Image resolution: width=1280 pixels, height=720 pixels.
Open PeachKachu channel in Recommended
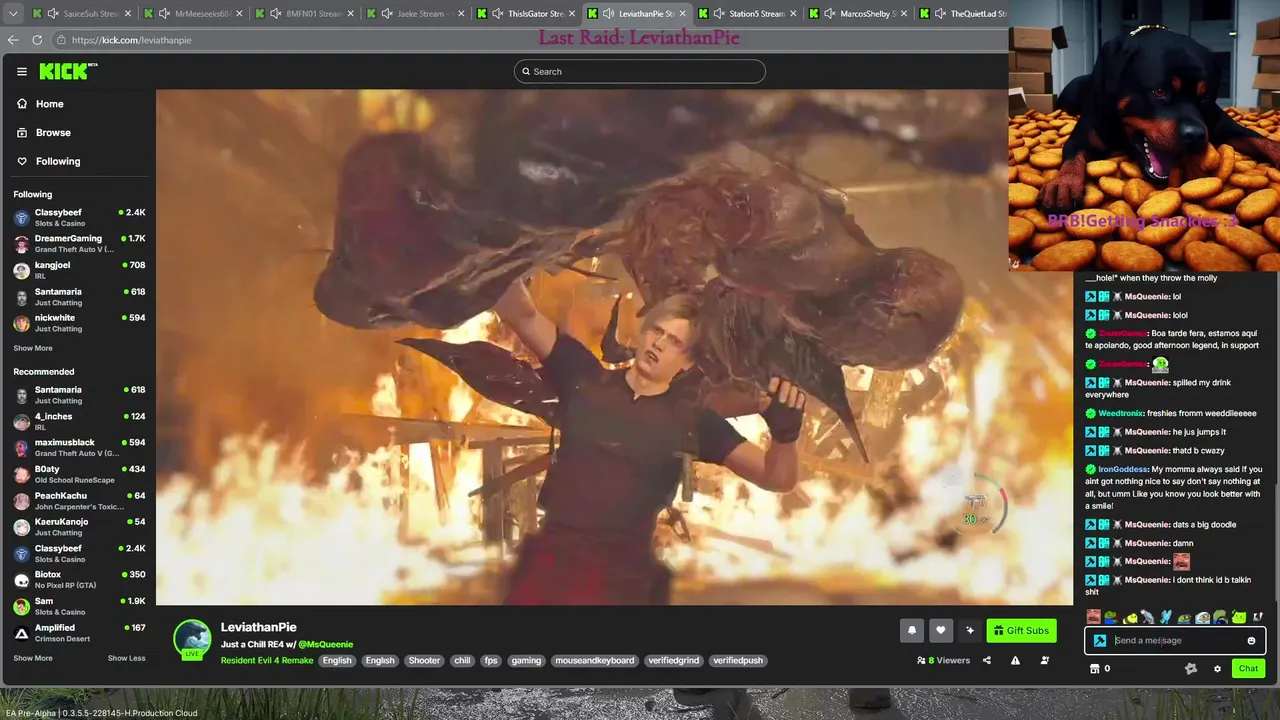pos(80,500)
